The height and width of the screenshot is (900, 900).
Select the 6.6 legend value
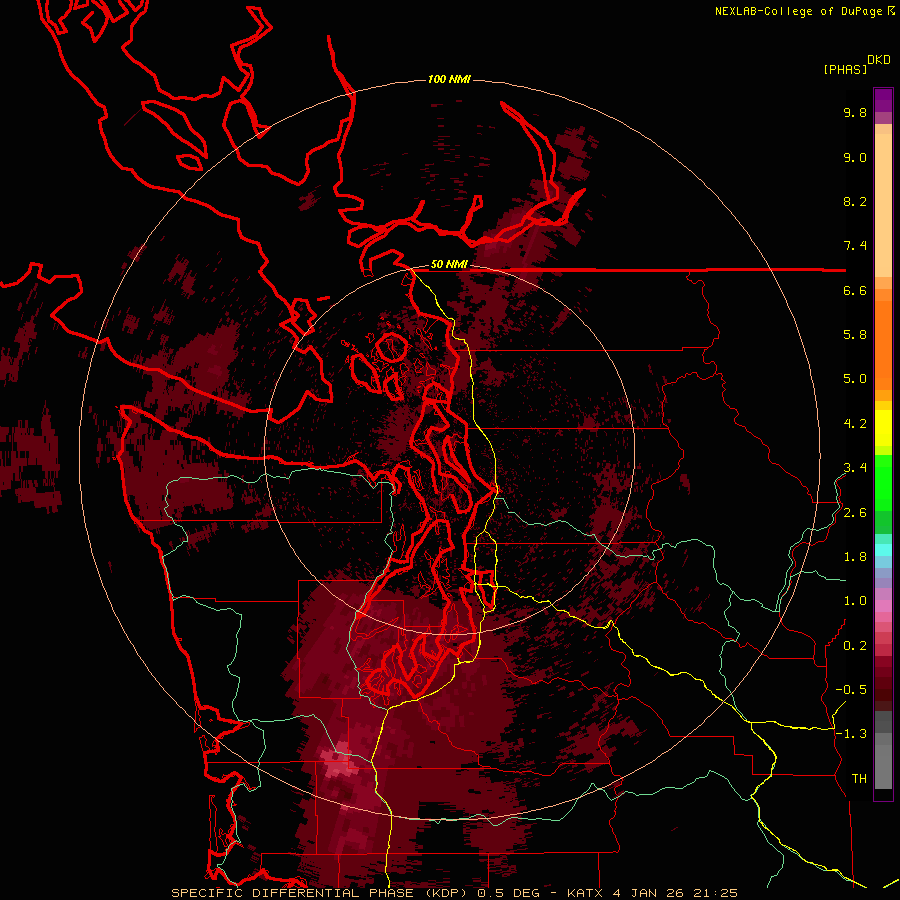855,290
